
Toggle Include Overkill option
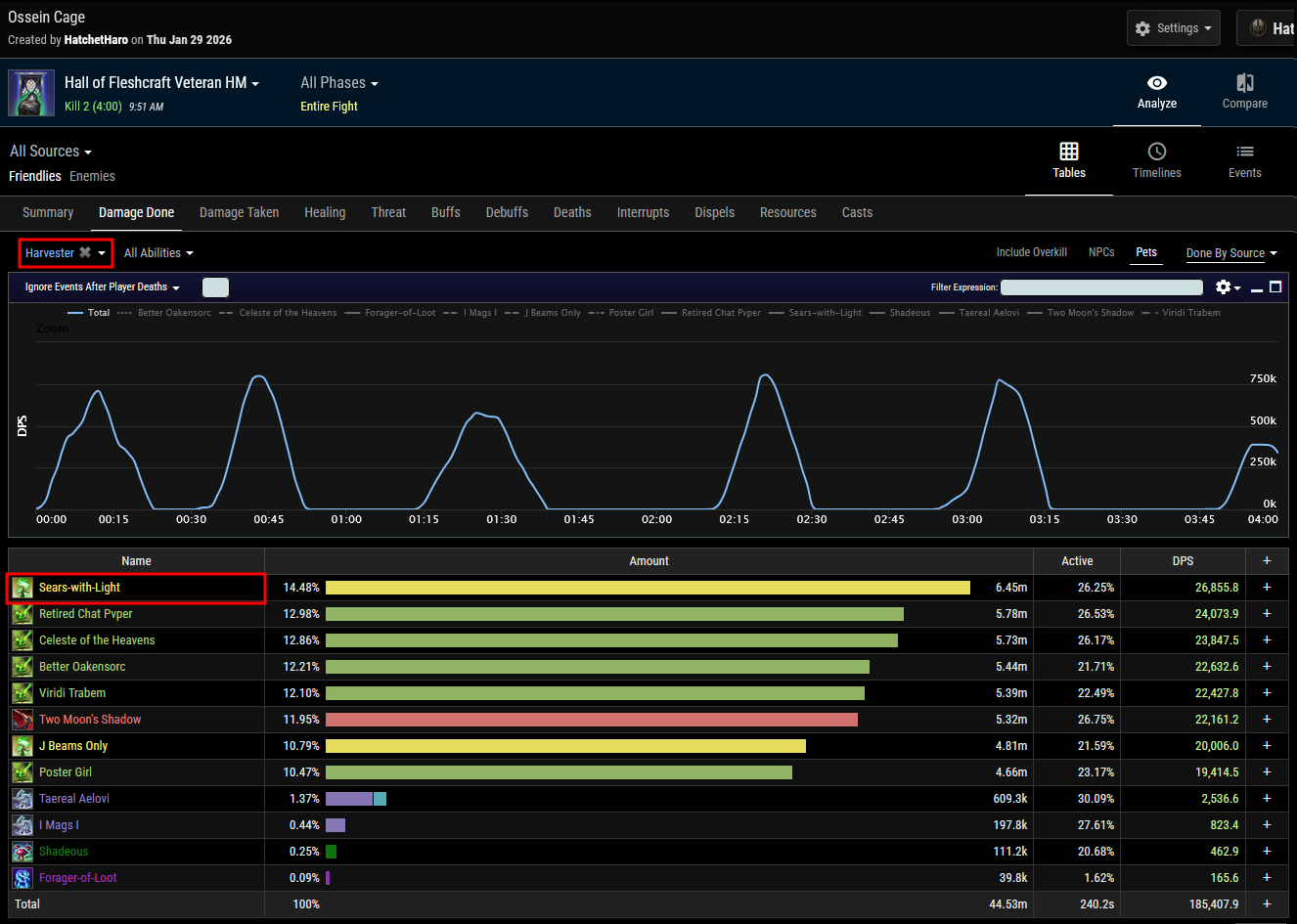[1031, 252]
